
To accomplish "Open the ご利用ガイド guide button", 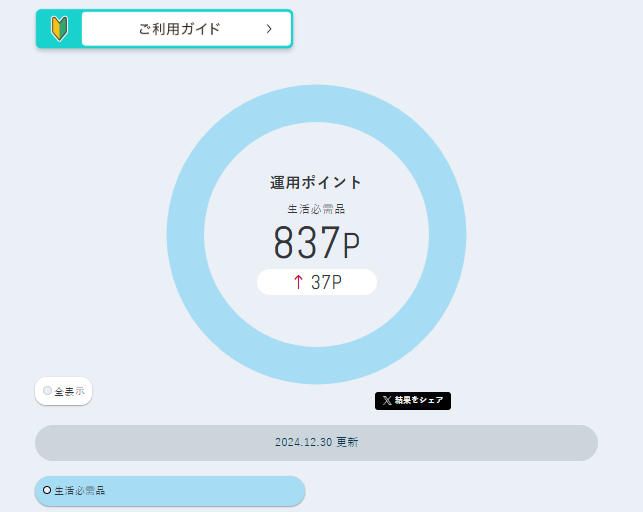I will [180, 29].
